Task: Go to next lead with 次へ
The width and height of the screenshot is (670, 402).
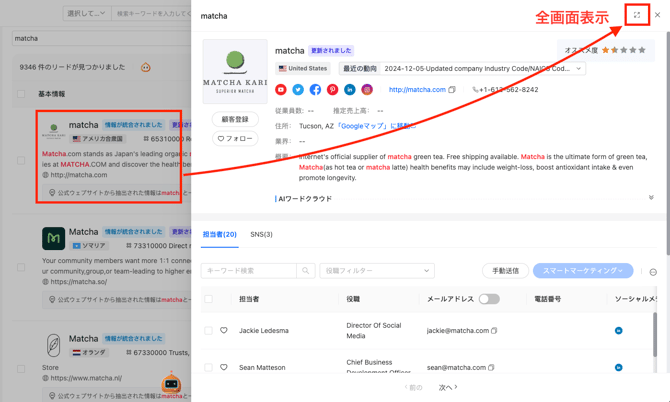Action: (448, 387)
